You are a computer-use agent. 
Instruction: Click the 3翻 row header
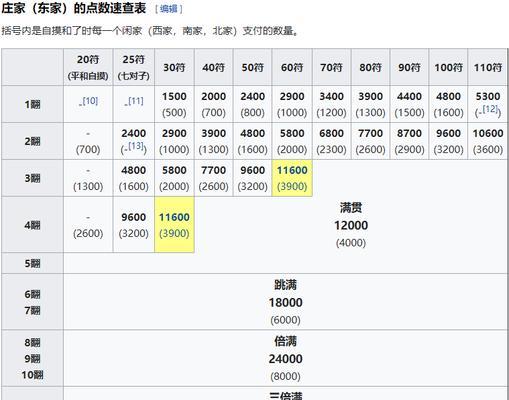(32, 178)
